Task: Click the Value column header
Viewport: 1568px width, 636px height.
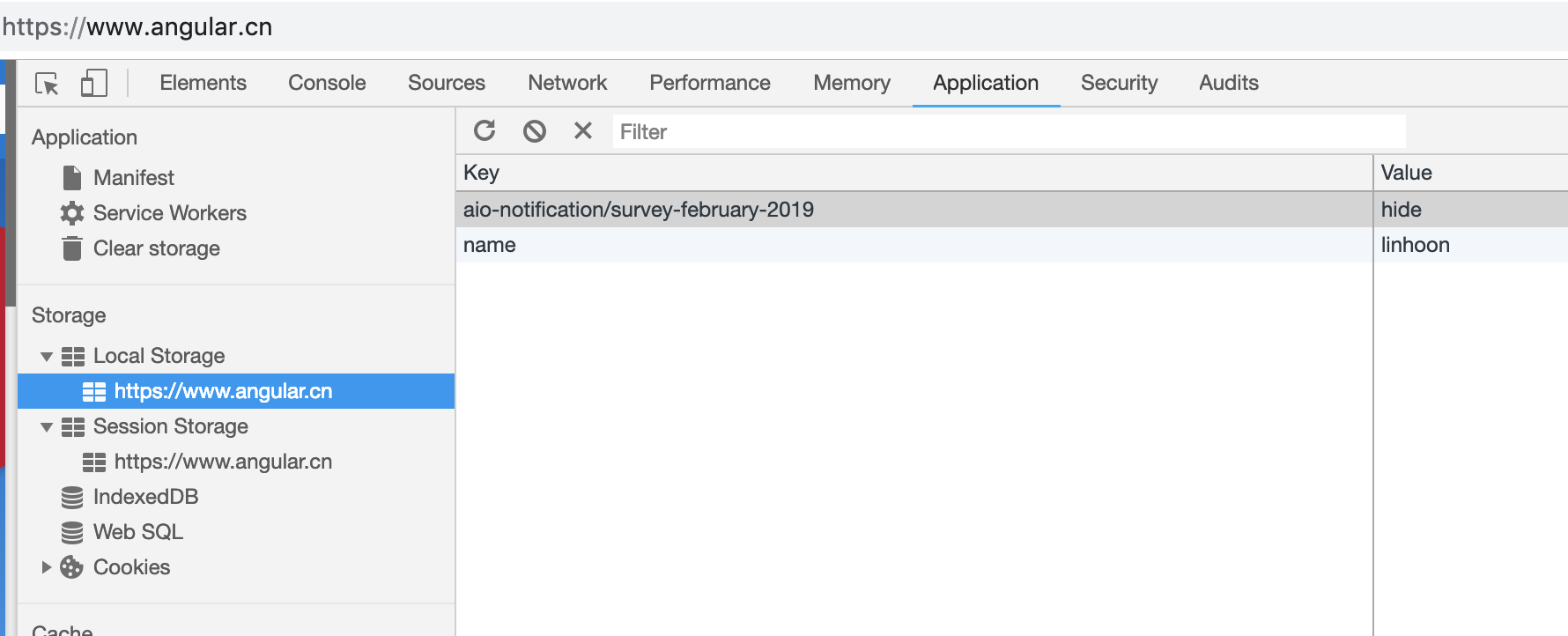Action: coord(1471,173)
